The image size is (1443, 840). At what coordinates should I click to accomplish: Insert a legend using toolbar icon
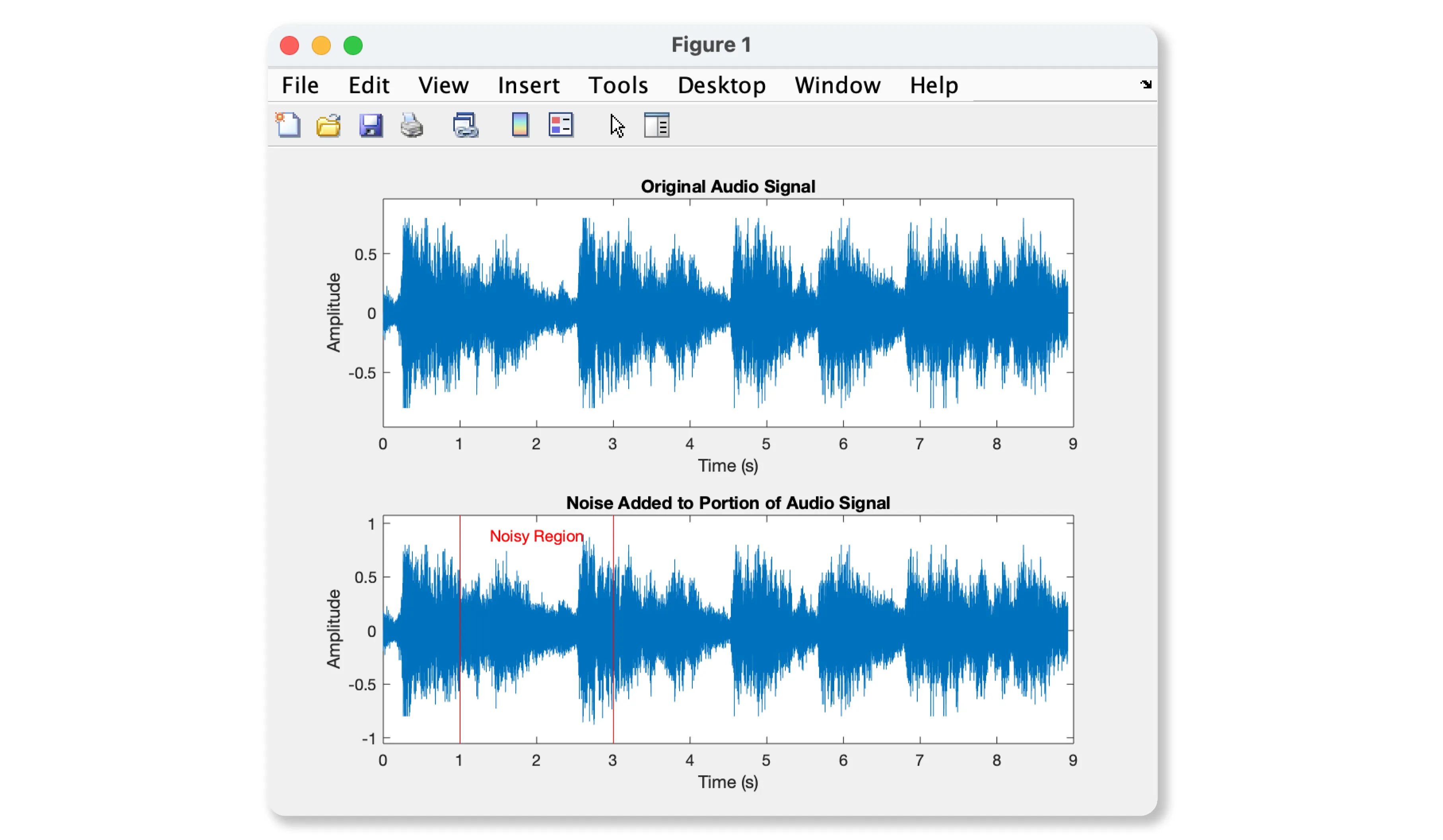click(561, 125)
